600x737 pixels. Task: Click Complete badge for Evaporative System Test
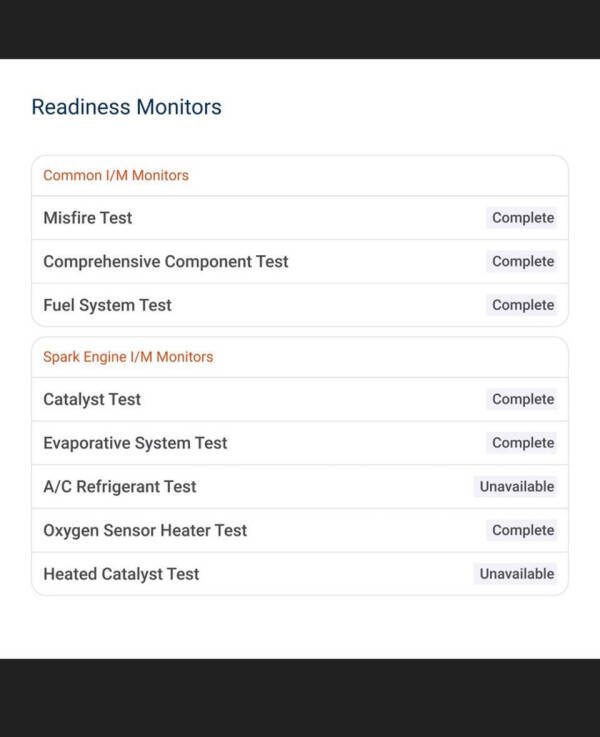[522, 443]
